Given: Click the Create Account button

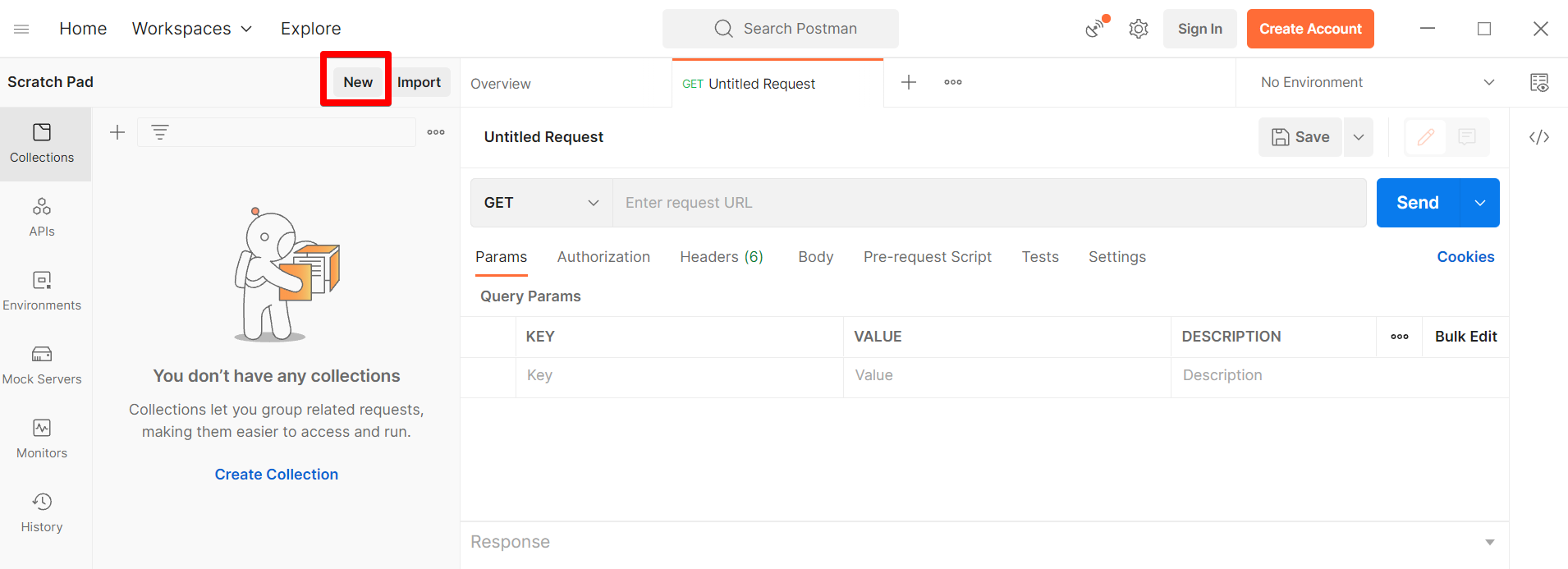Looking at the screenshot, I should [x=1310, y=29].
